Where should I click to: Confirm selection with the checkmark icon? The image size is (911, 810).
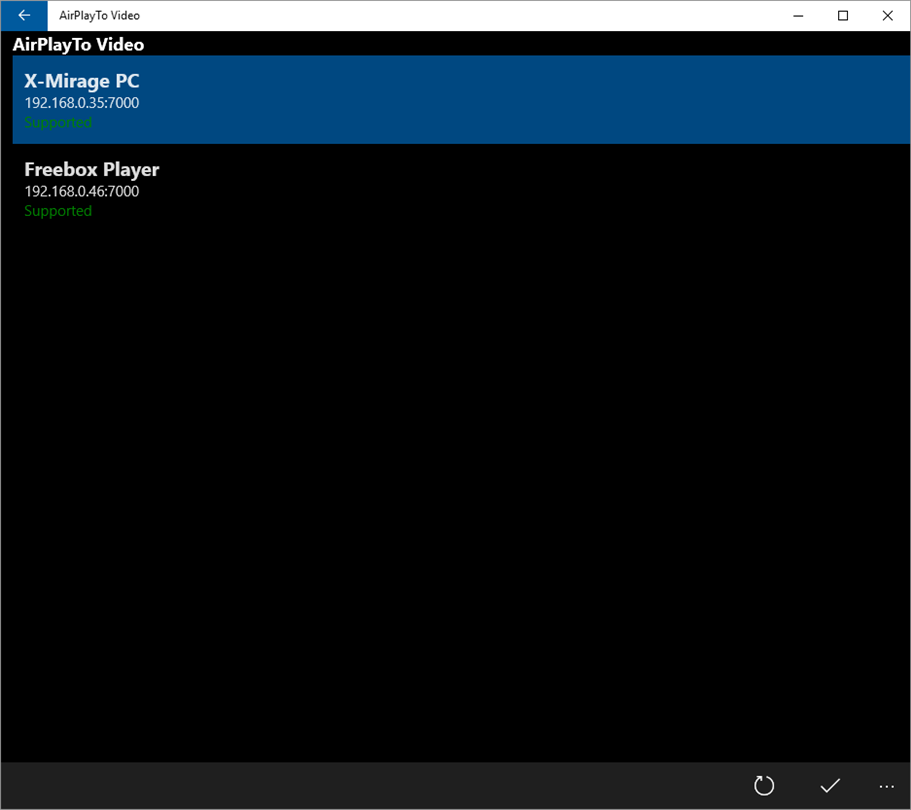coord(830,786)
